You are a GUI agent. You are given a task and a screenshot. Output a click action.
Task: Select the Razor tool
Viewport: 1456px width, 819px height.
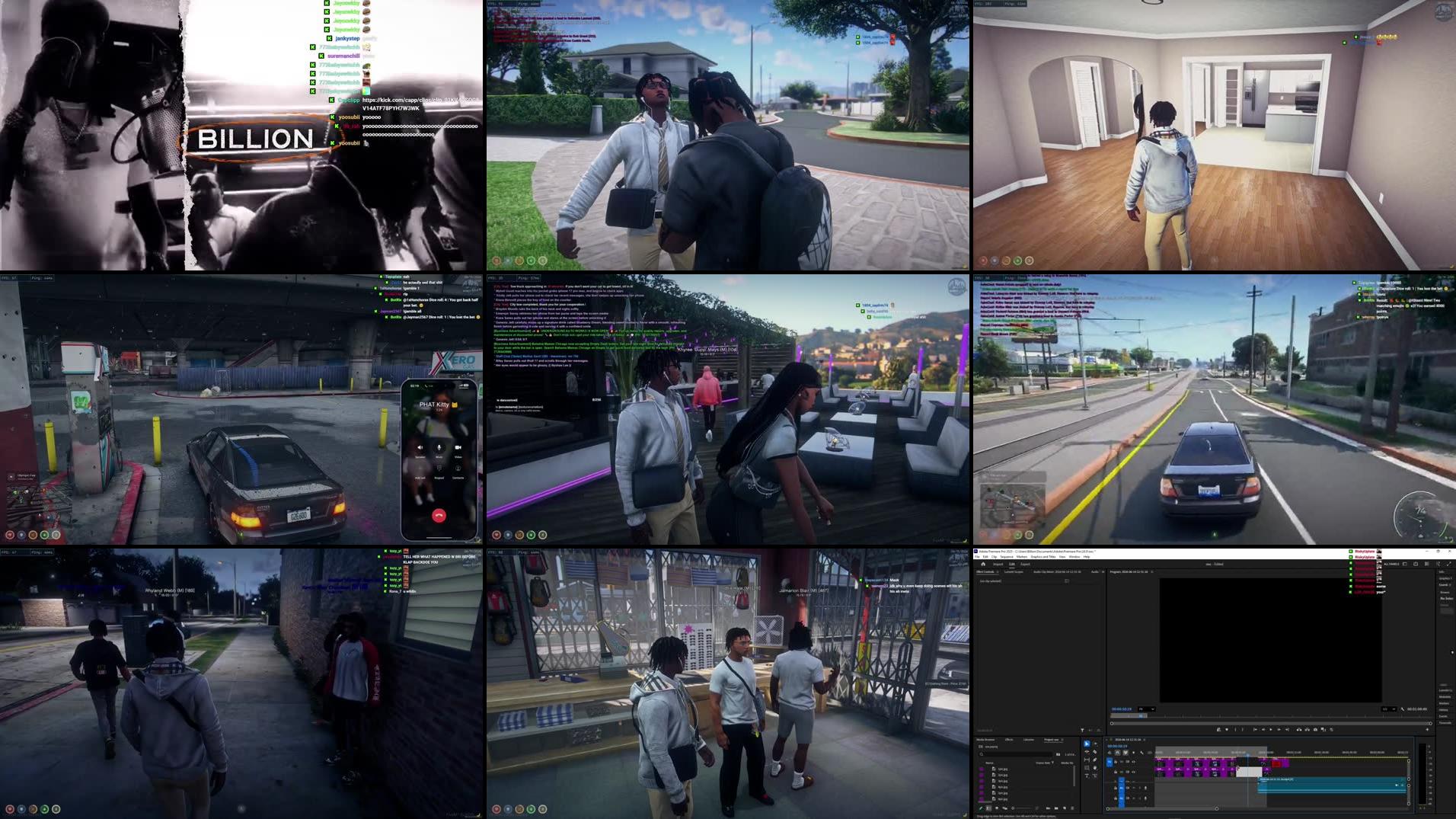click(x=1095, y=752)
